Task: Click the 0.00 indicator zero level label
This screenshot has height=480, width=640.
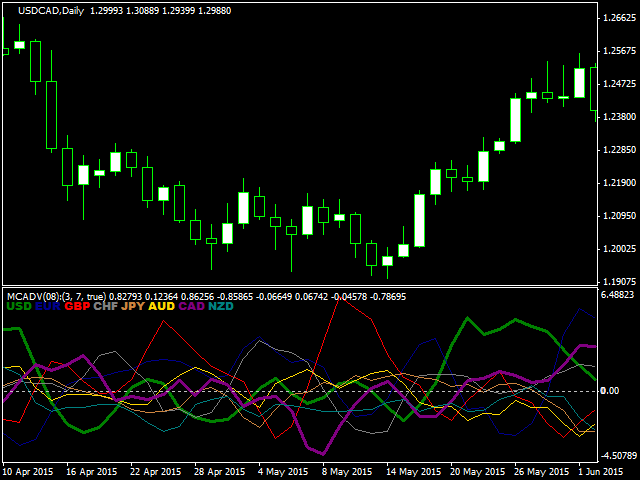Action: click(610, 391)
